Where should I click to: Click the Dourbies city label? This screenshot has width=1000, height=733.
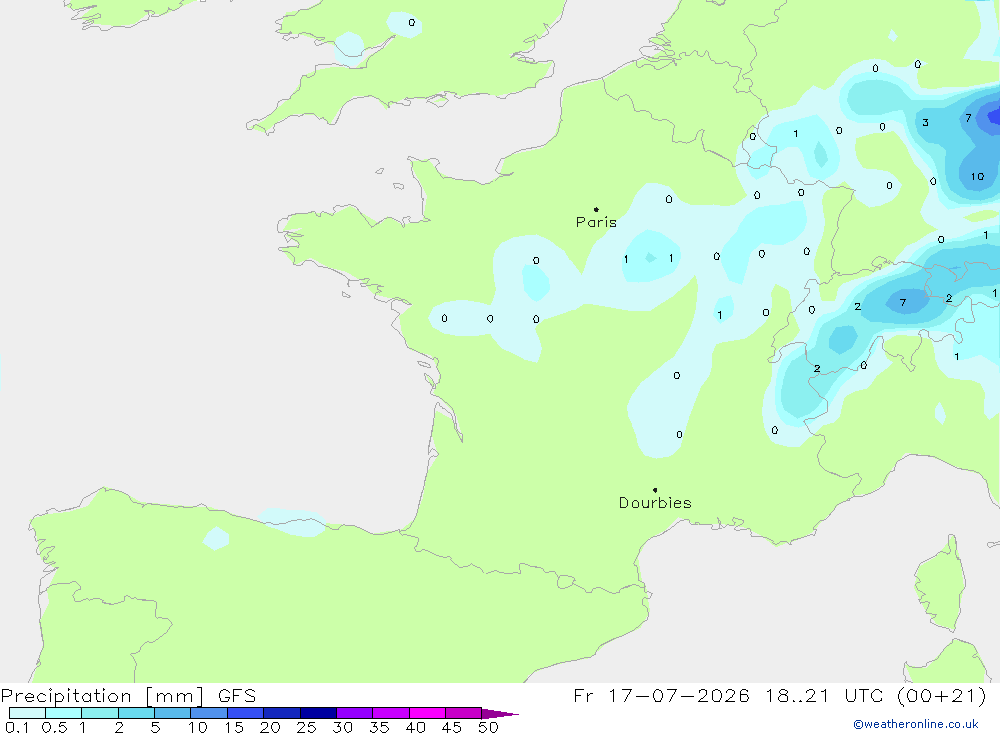pyautogui.click(x=655, y=503)
